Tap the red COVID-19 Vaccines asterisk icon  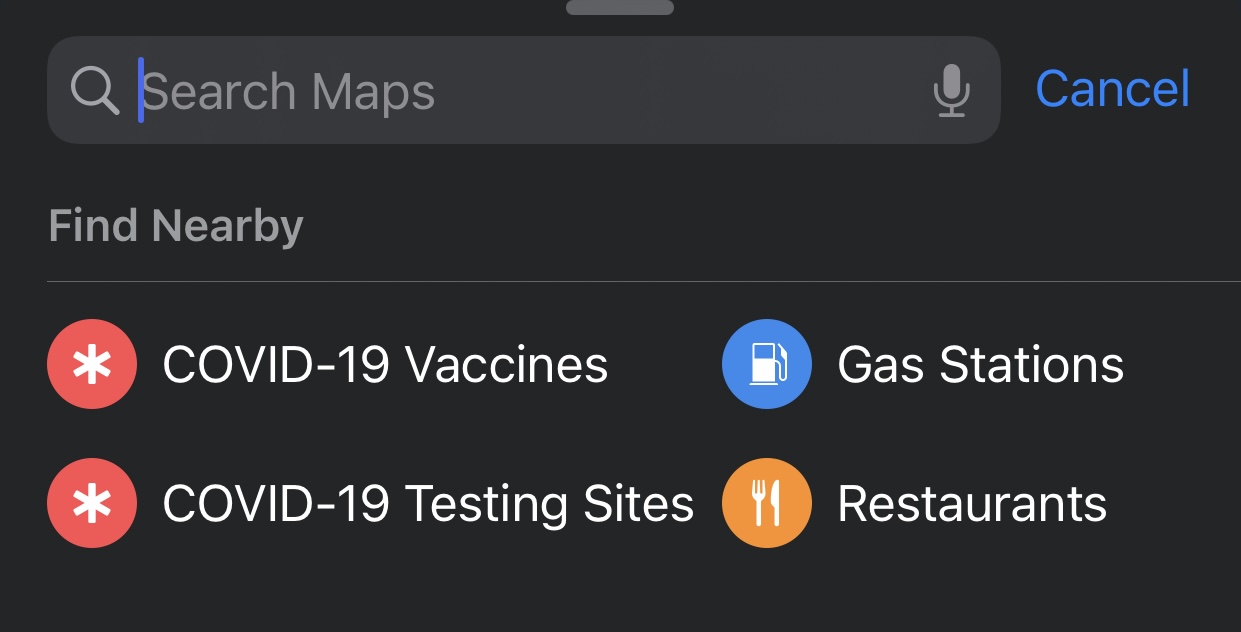tap(91, 364)
